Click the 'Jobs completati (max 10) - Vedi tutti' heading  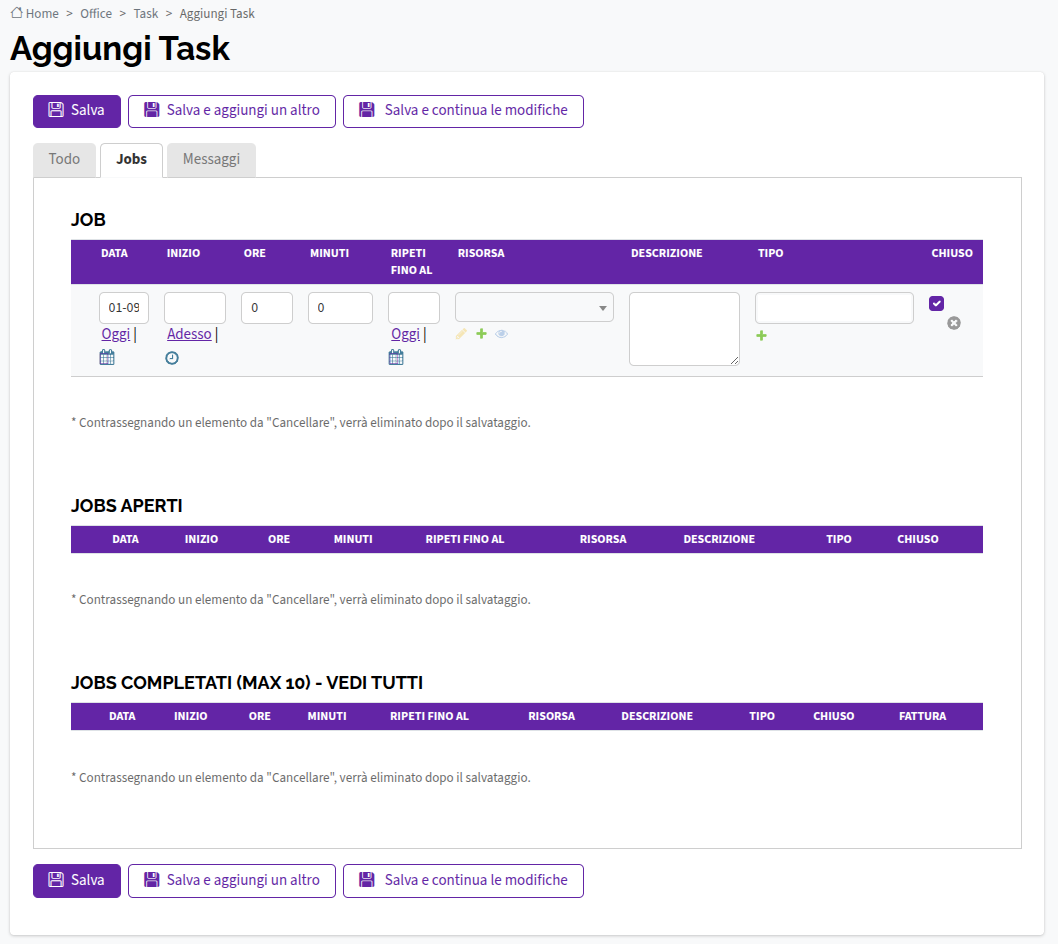tap(247, 683)
